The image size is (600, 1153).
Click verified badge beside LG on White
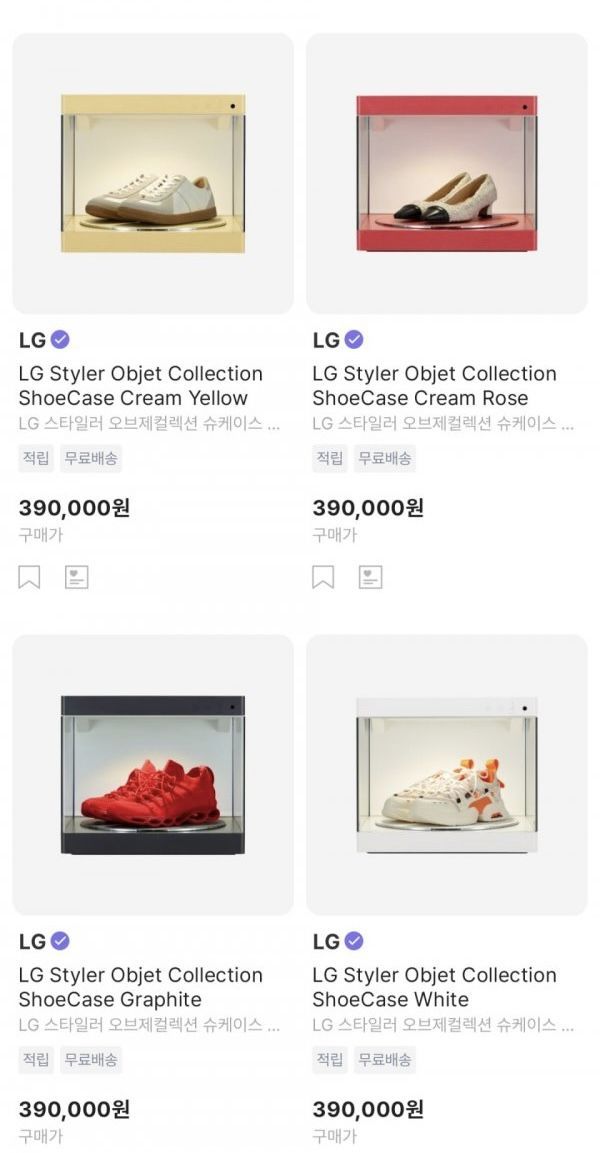pyautogui.click(x=354, y=941)
